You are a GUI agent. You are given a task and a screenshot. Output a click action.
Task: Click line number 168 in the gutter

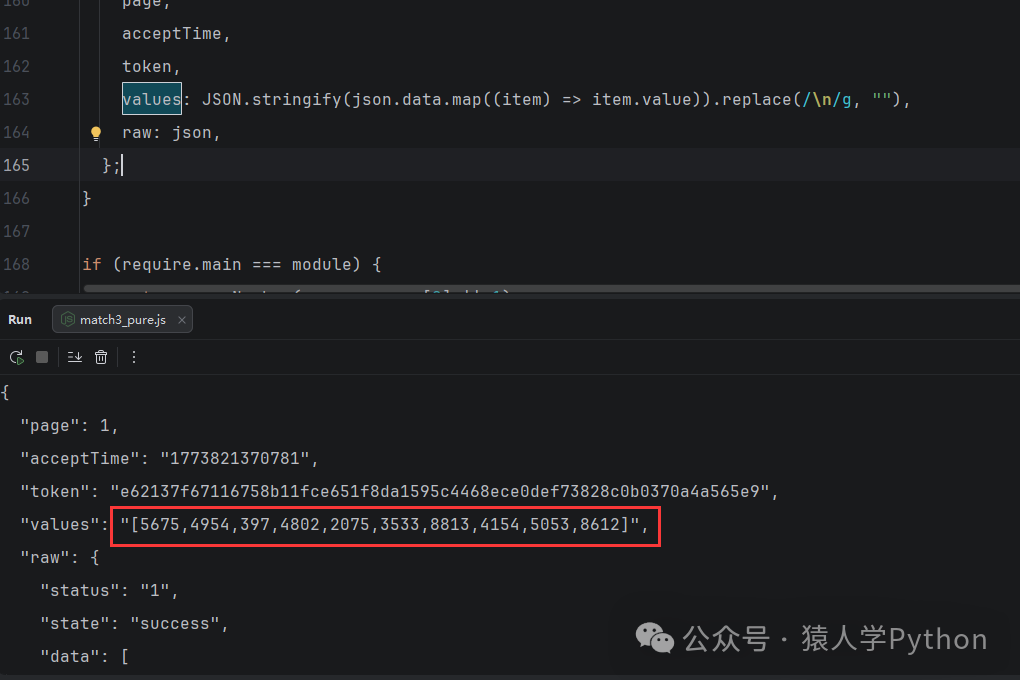pos(16,264)
